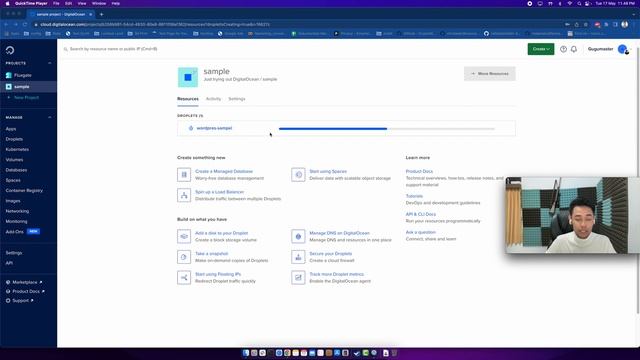This screenshot has width=640, height=360.
Task: Open the notifications bell icon
Action: tap(574, 49)
